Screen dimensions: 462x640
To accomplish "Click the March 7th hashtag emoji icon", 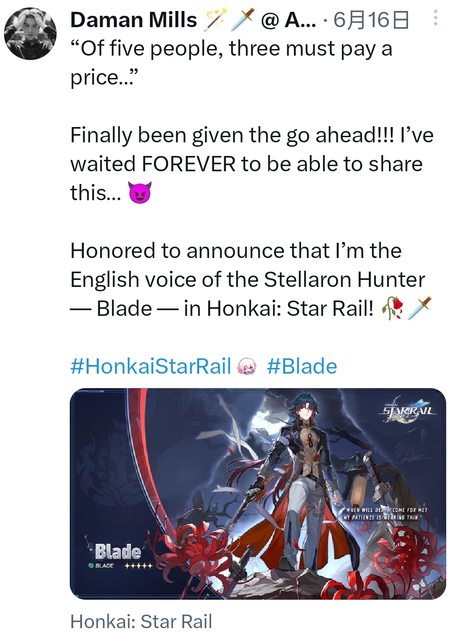I will tap(247, 366).
